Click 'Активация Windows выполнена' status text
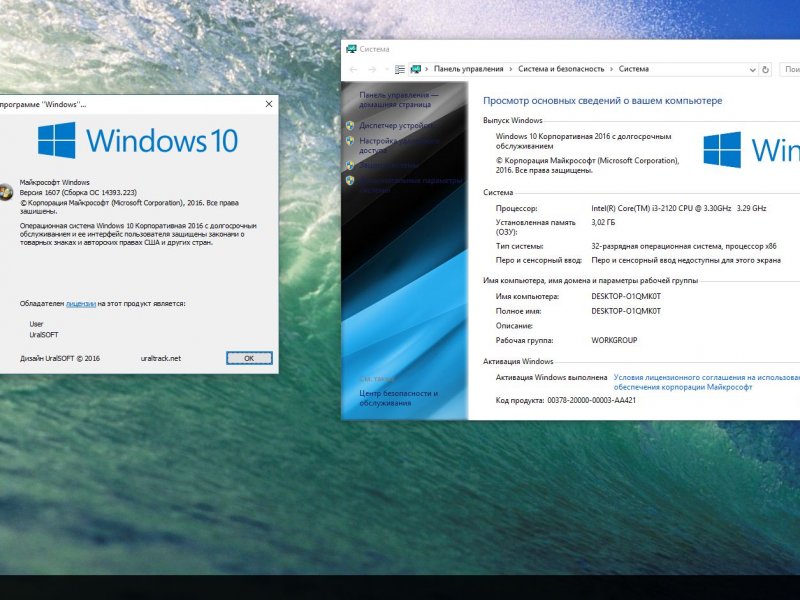Image resolution: width=800 pixels, height=600 pixels. pyautogui.click(x=552, y=378)
